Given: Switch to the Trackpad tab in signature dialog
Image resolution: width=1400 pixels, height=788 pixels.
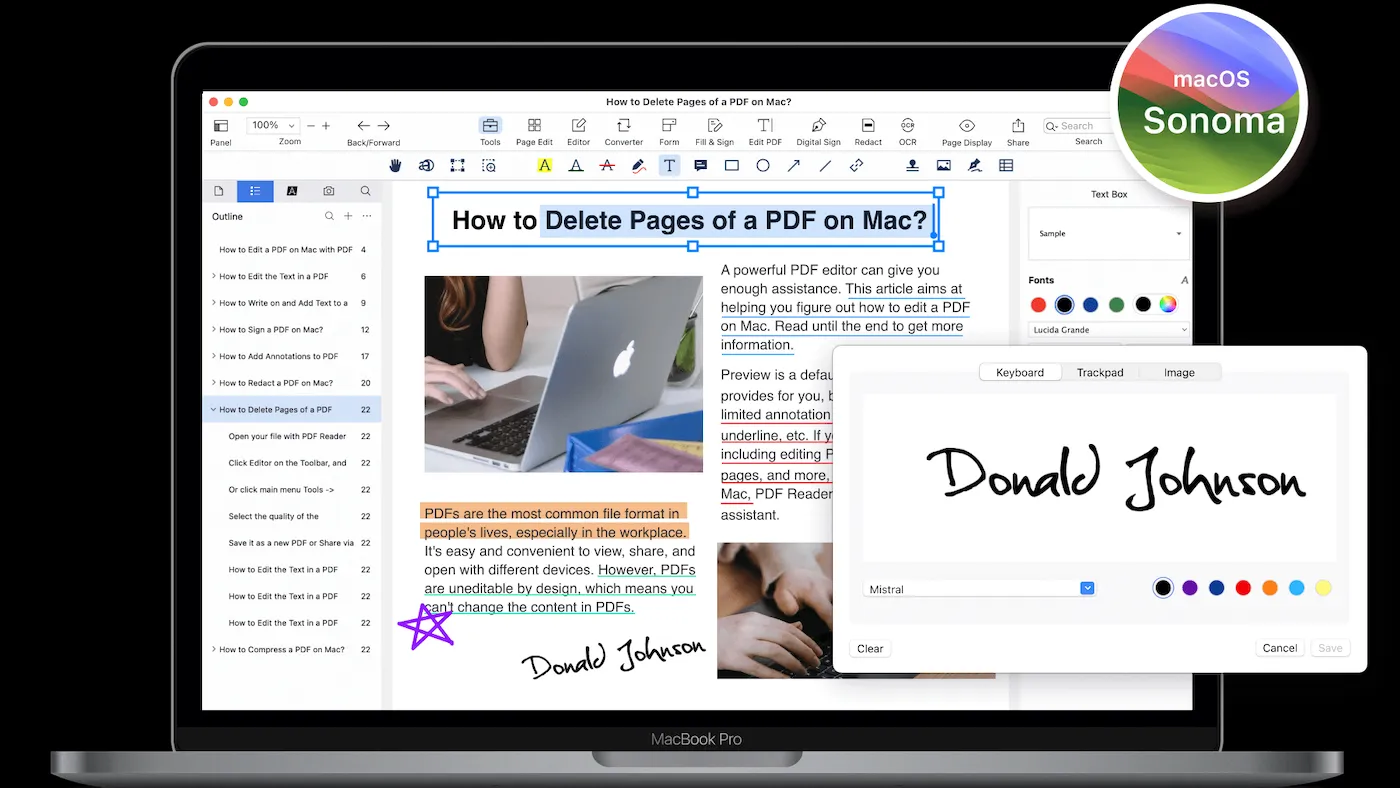Looking at the screenshot, I should (x=1099, y=372).
